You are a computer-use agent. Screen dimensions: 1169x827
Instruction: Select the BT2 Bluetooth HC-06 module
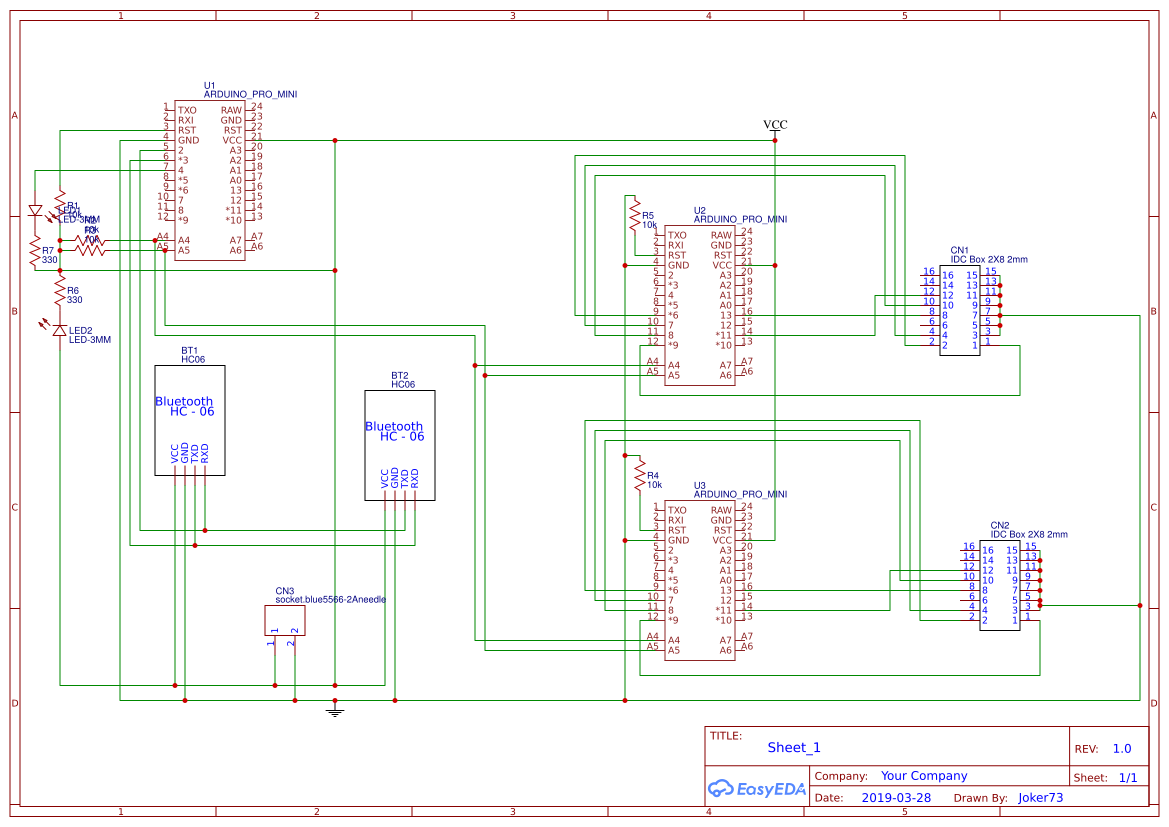point(400,445)
